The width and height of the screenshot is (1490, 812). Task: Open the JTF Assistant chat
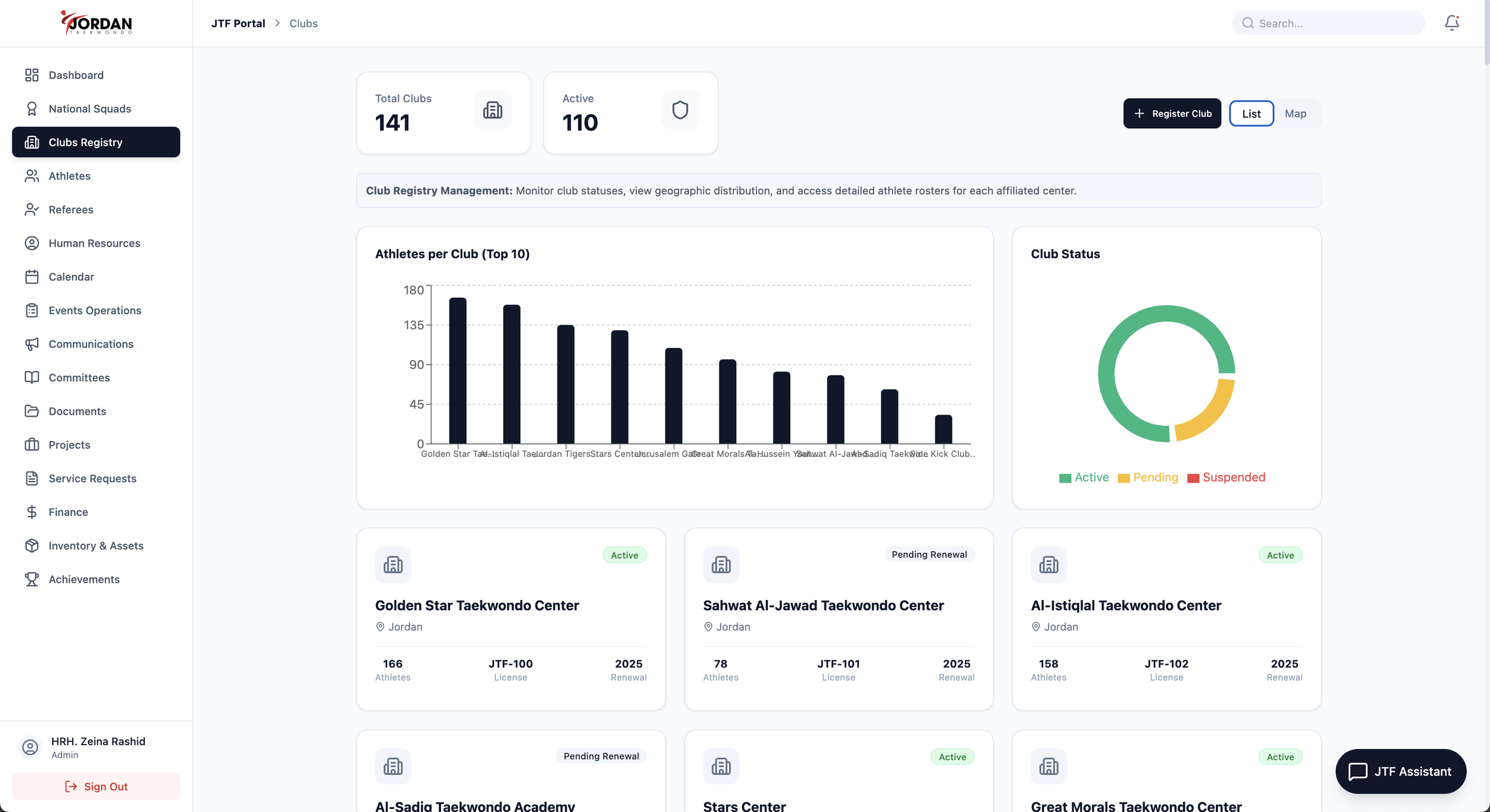pos(1400,771)
